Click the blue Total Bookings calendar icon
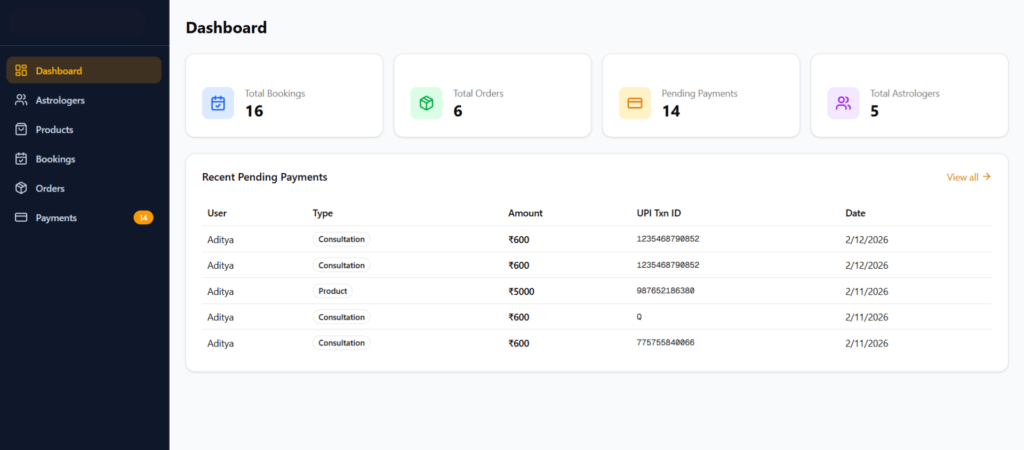Image resolution: width=1024 pixels, height=450 pixels. (218, 102)
